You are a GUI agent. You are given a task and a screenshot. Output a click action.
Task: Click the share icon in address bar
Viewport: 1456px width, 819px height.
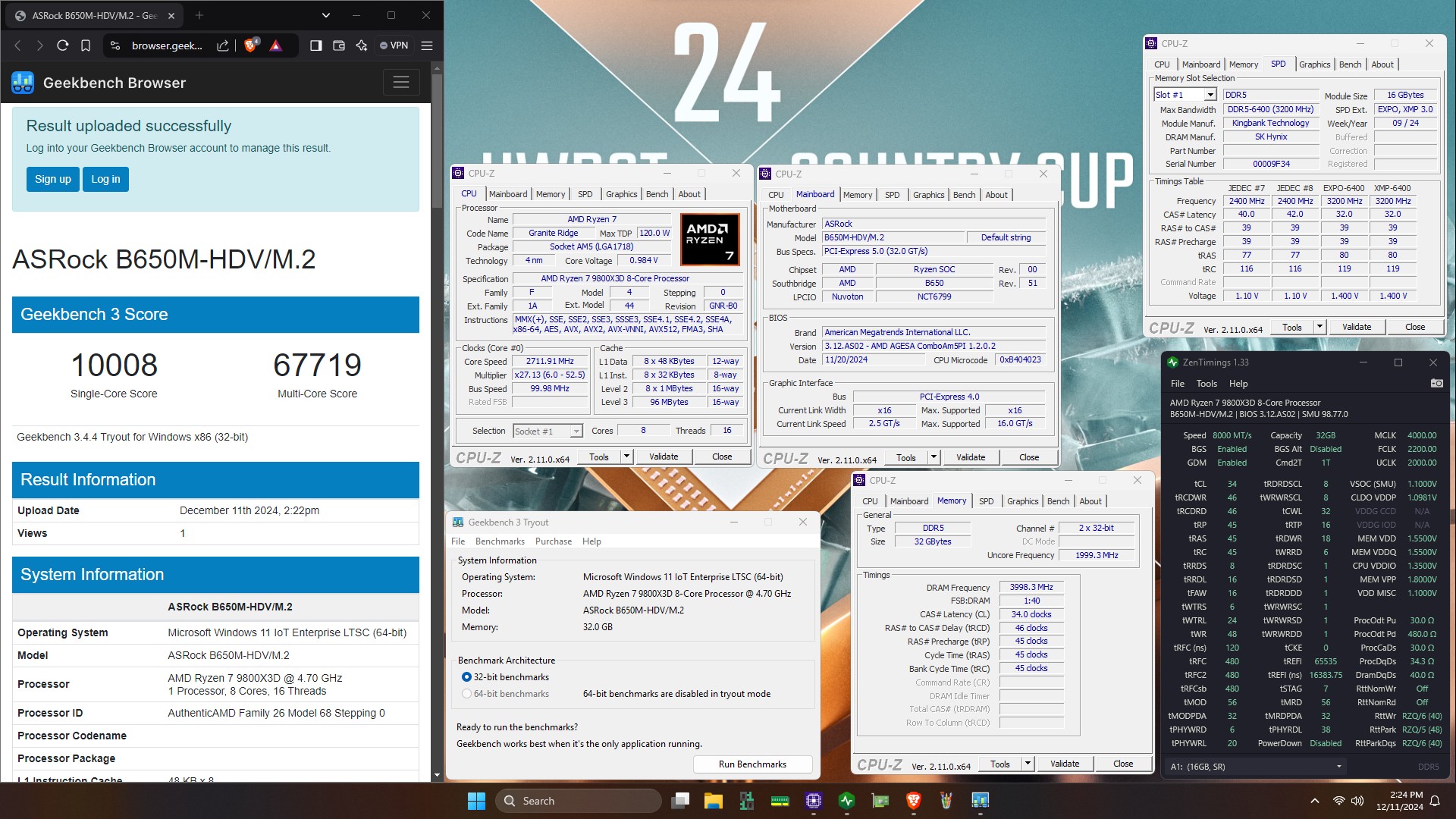coord(223,45)
